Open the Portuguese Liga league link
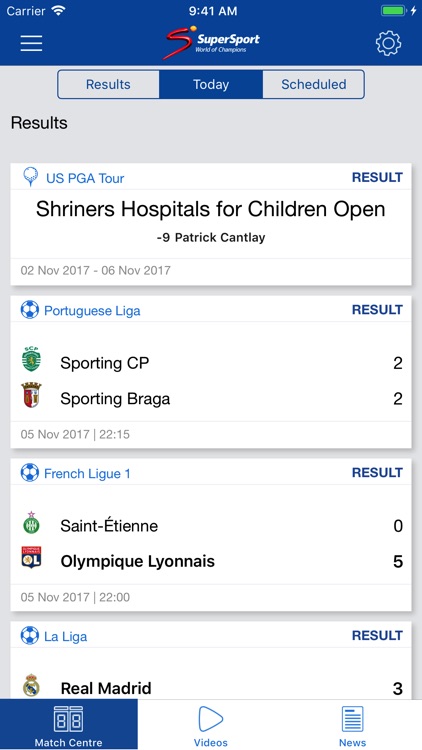 click(x=92, y=311)
